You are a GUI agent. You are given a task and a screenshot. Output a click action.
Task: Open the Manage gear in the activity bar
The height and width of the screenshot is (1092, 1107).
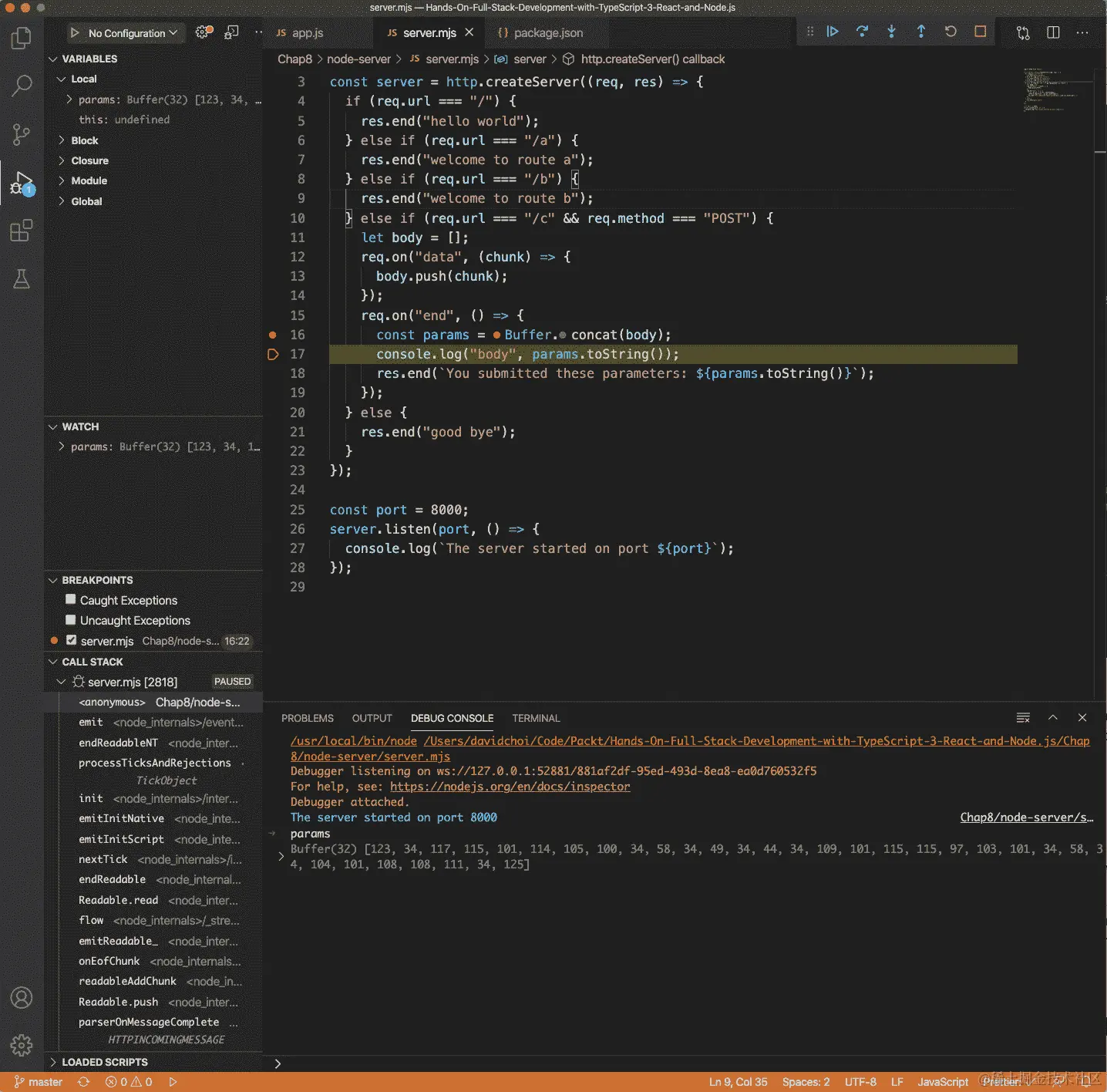point(22,1045)
